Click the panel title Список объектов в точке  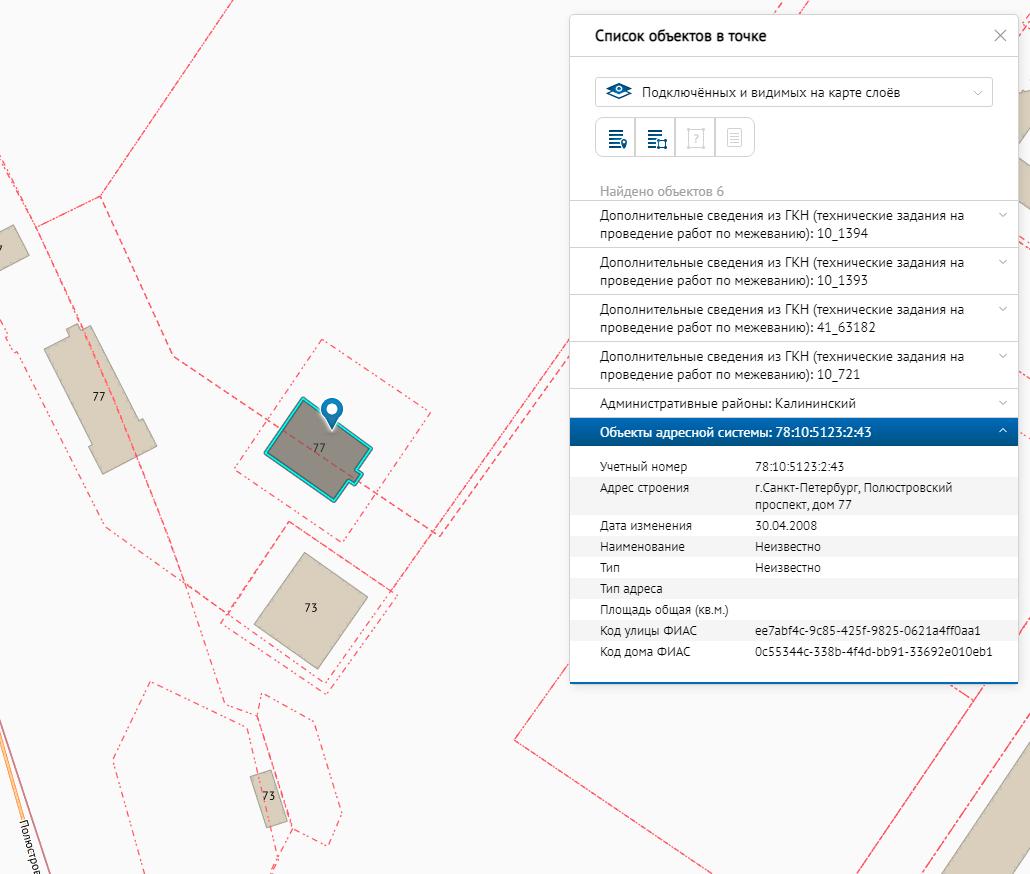pos(680,36)
